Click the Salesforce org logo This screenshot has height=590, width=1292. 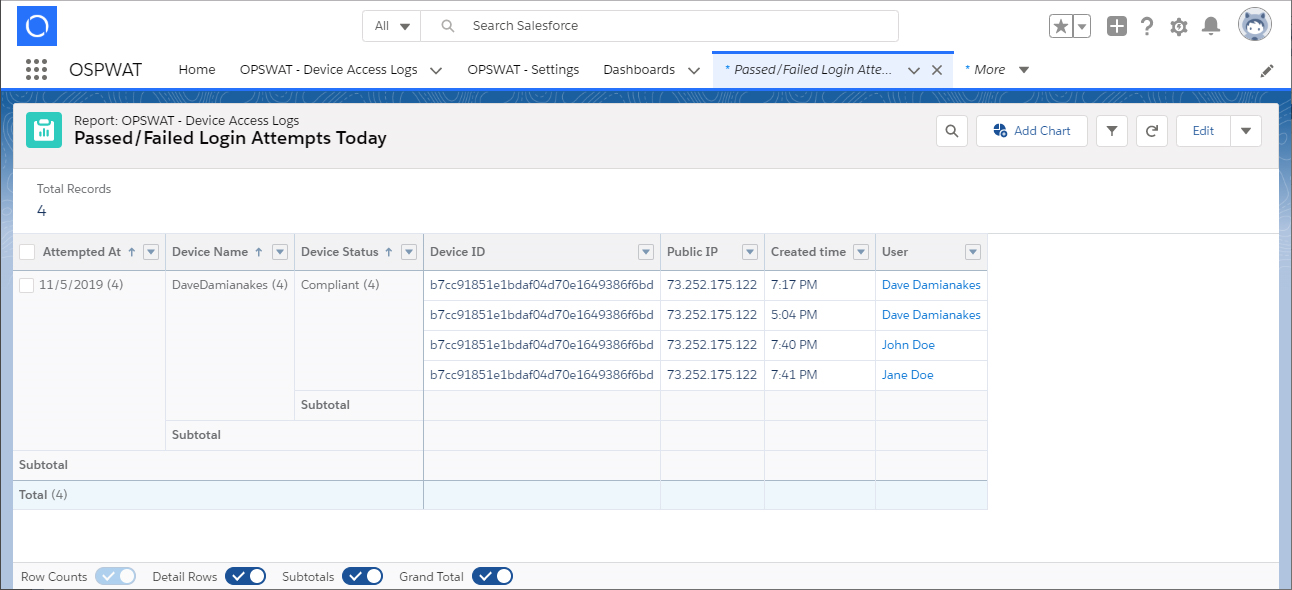(37, 26)
